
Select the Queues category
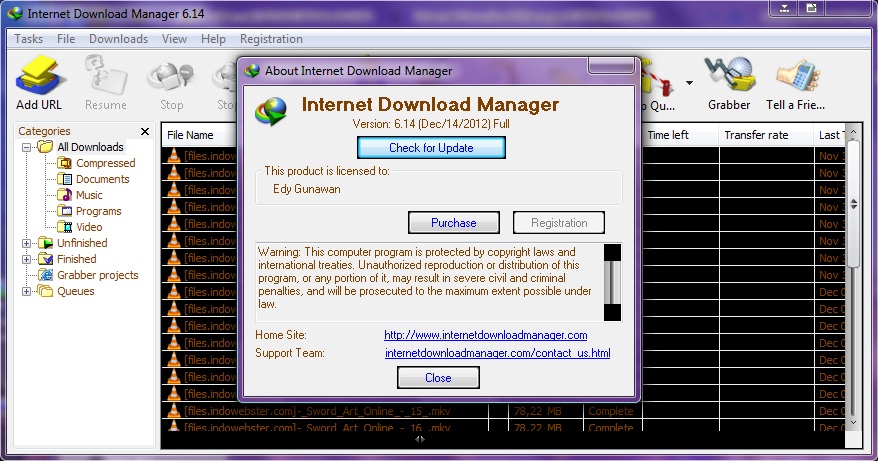tap(76, 291)
